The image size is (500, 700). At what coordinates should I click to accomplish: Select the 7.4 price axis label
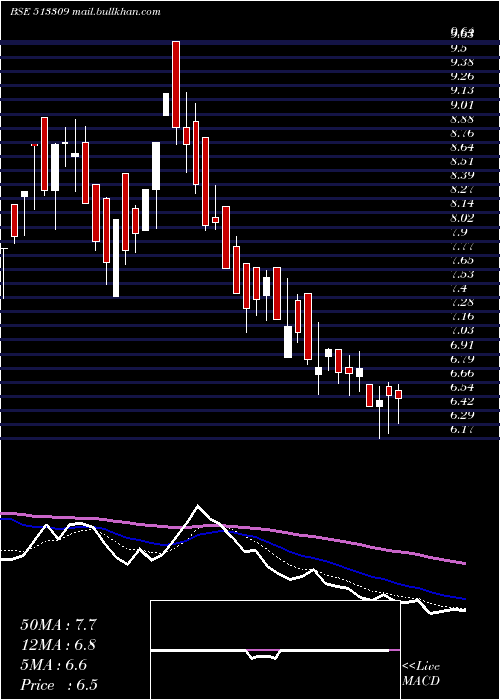click(x=458, y=288)
